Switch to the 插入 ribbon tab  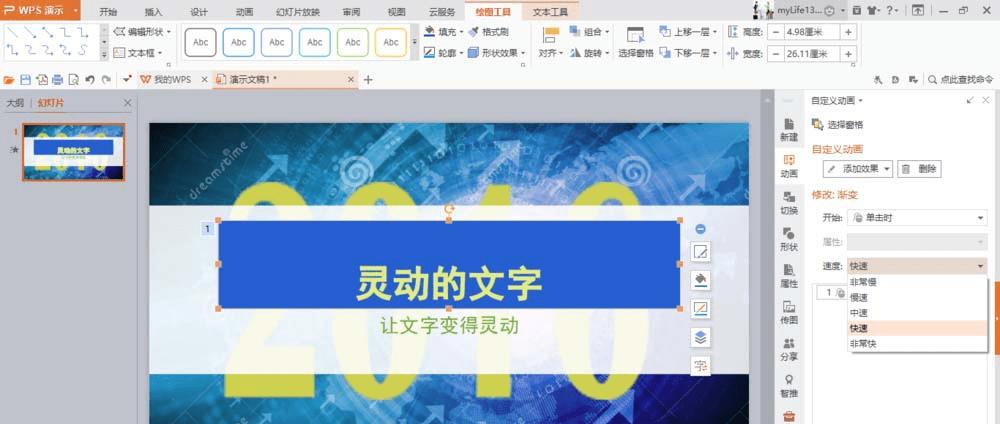coord(154,11)
